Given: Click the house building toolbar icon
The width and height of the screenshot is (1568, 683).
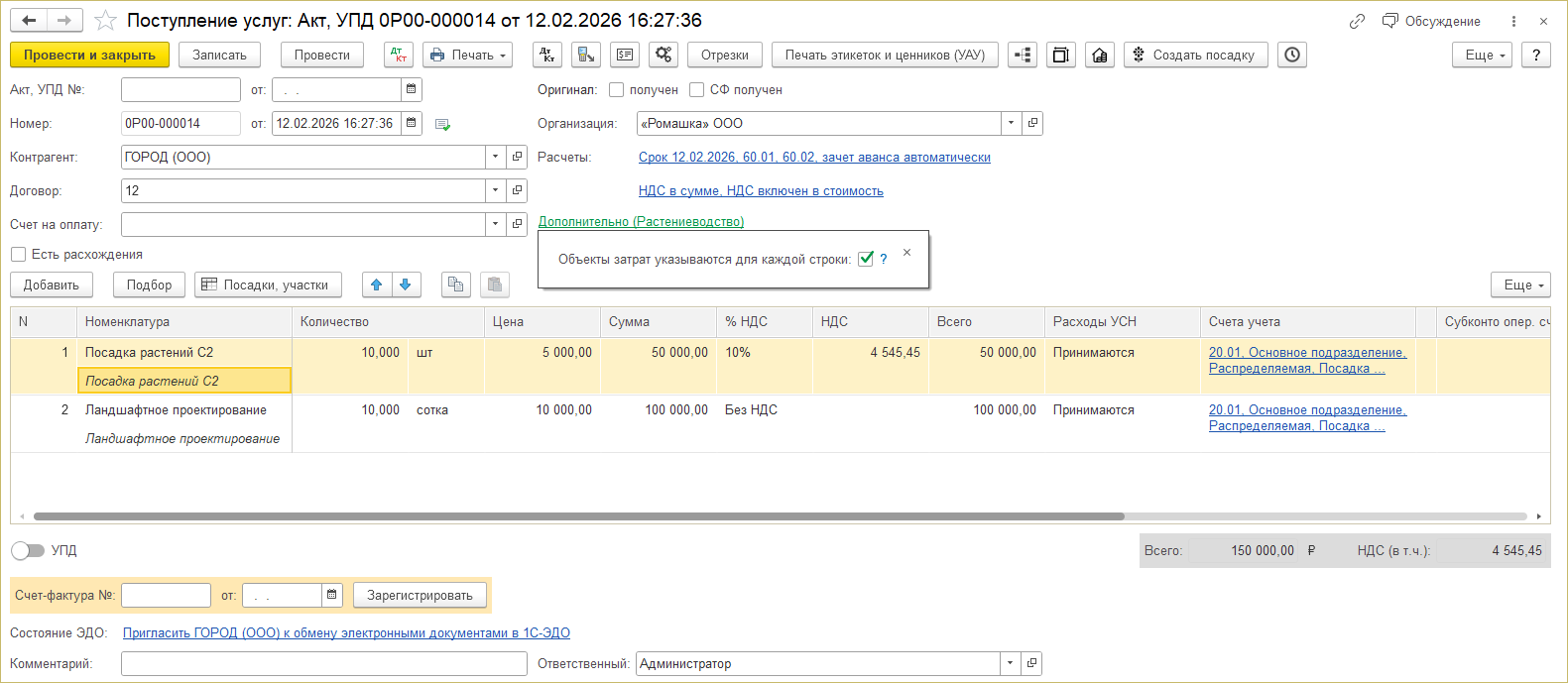Looking at the screenshot, I should pos(1100,55).
